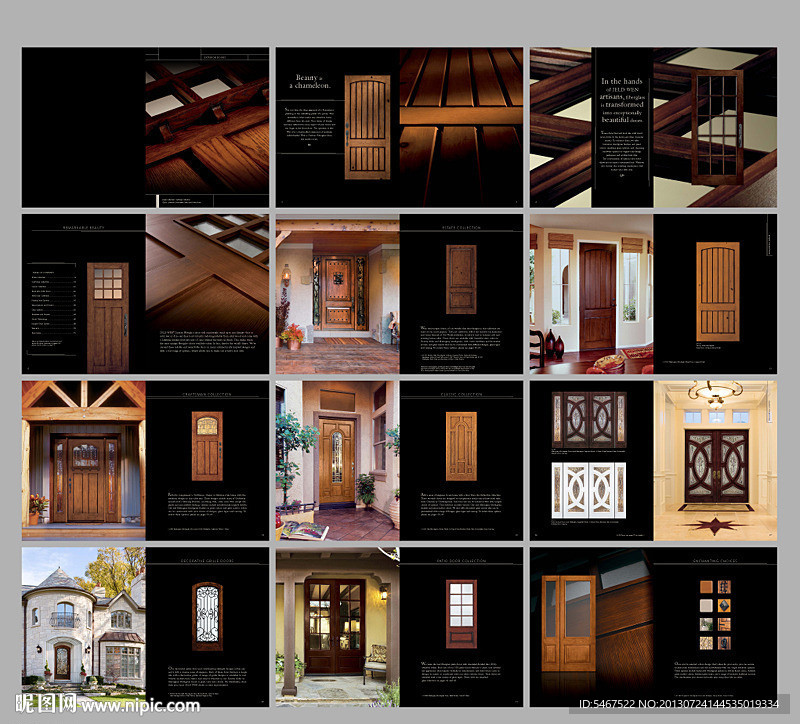800x724 pixels.
Task: Open the patio double glass door photo
Action: coord(337,627)
